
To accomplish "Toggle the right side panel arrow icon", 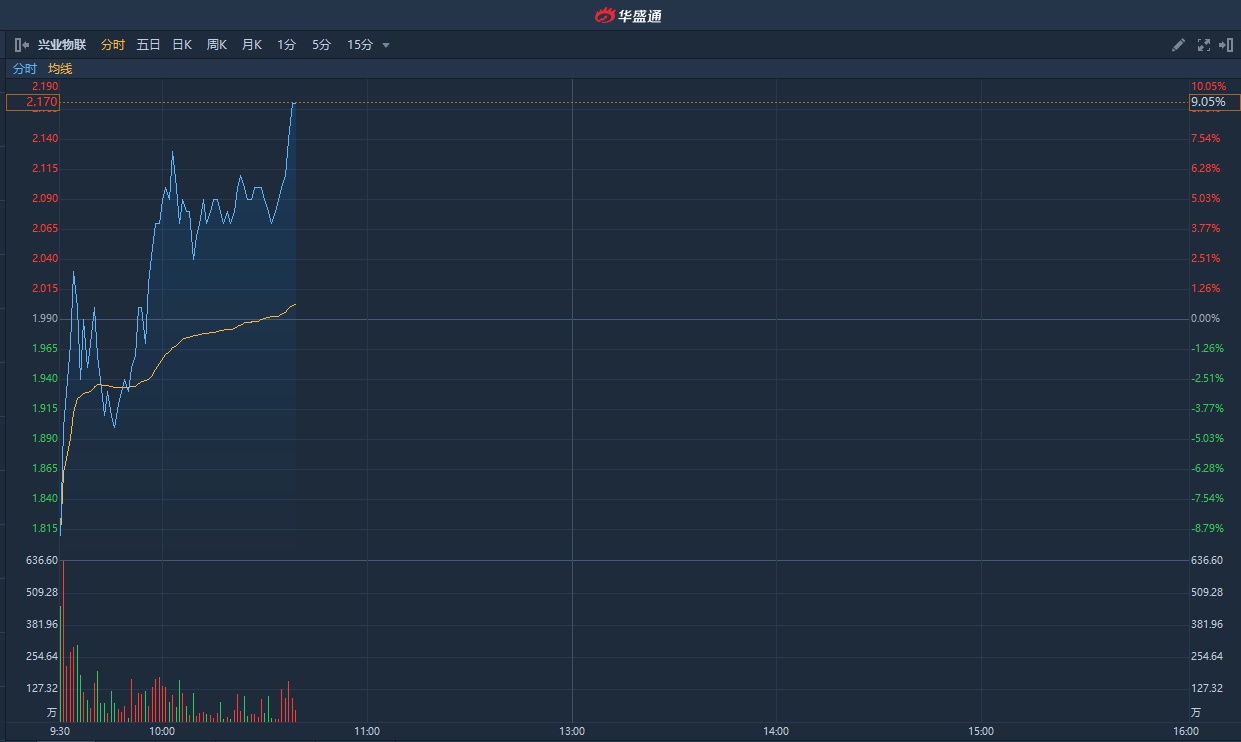I will [1226, 45].
